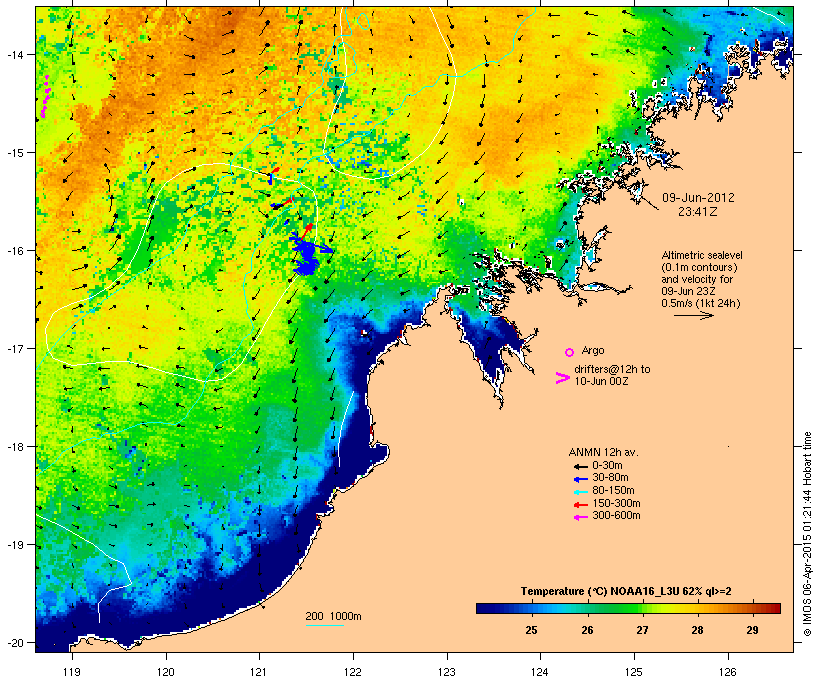
Task: Click longitude axis label 123
Action: (447, 672)
